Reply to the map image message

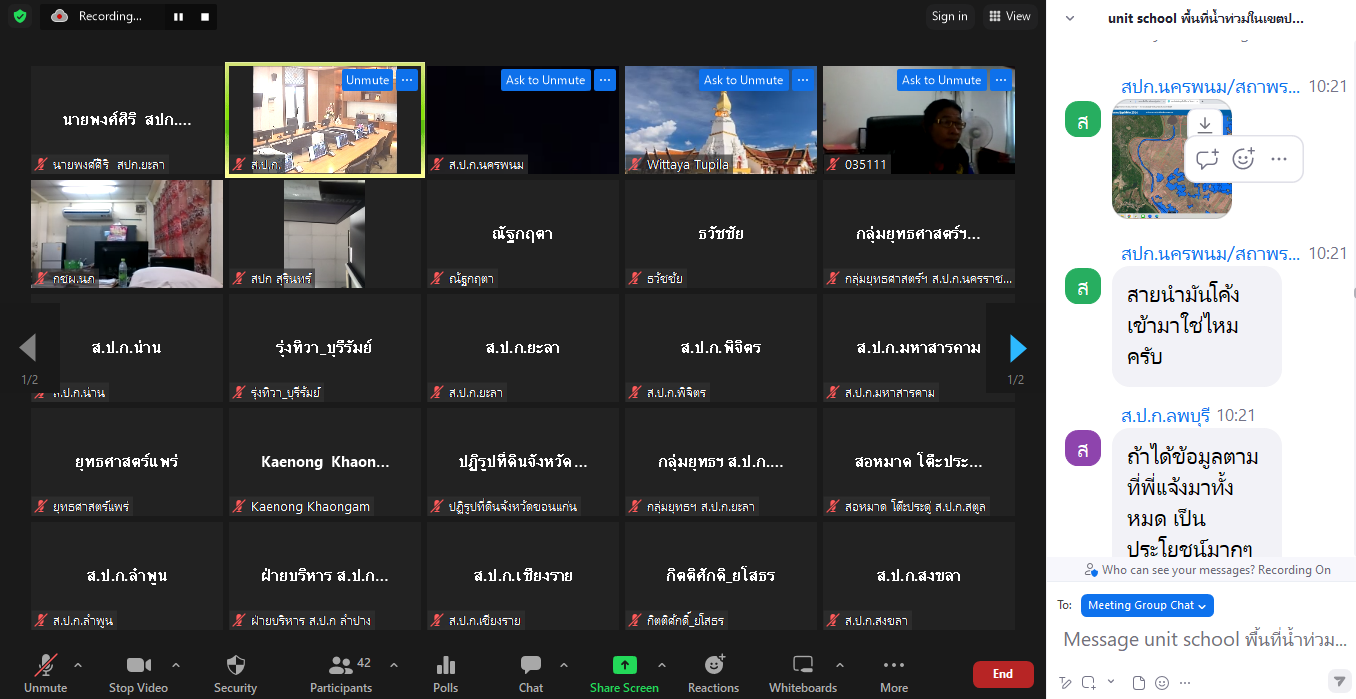(1207, 159)
